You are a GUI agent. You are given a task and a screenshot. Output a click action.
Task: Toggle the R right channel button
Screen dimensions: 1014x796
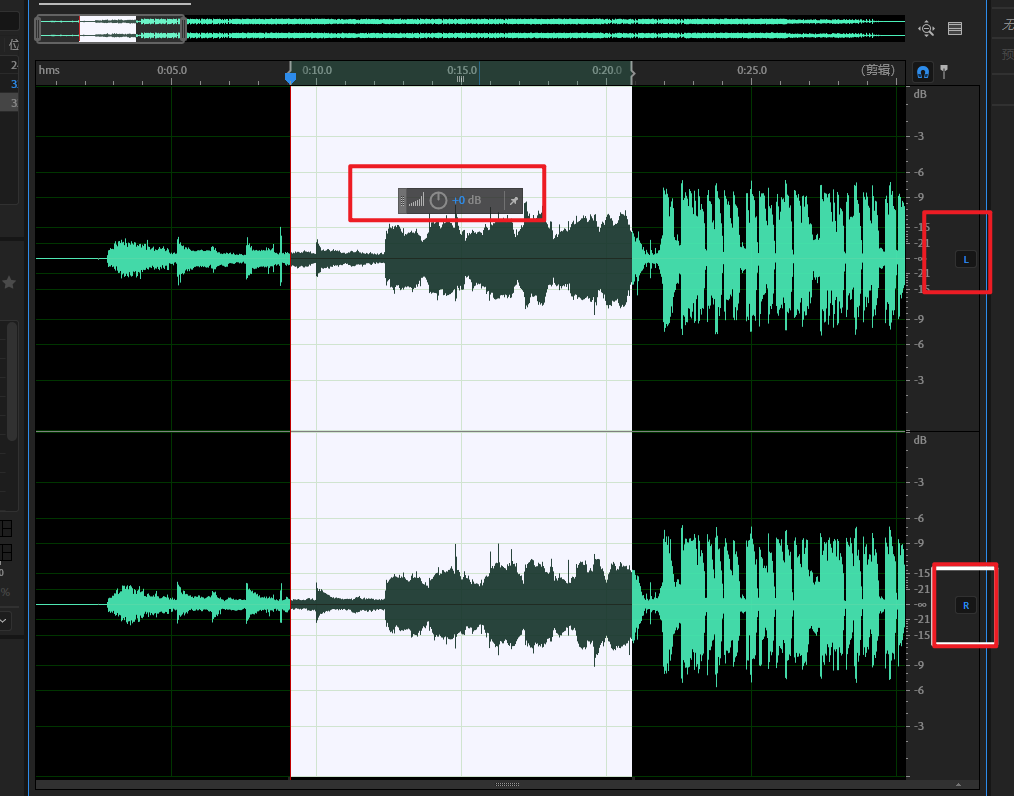click(965, 606)
